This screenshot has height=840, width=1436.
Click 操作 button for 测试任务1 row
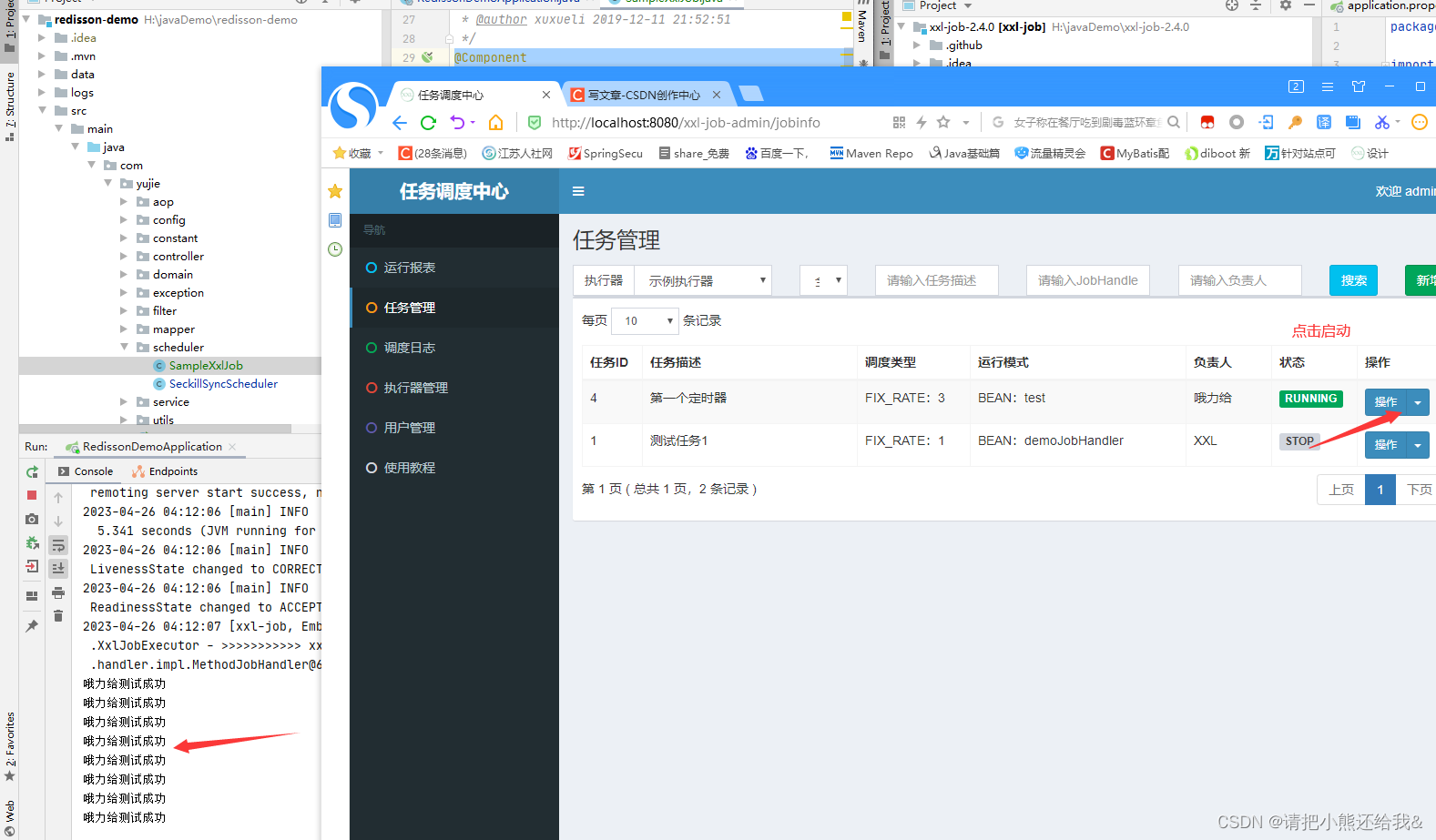pos(1386,444)
